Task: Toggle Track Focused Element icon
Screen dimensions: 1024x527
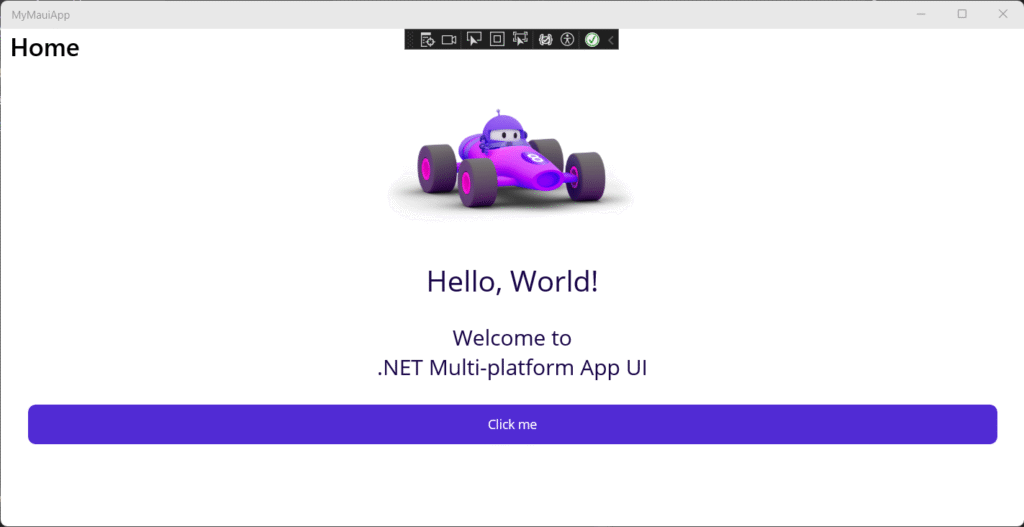Action: pyautogui.click(x=520, y=40)
